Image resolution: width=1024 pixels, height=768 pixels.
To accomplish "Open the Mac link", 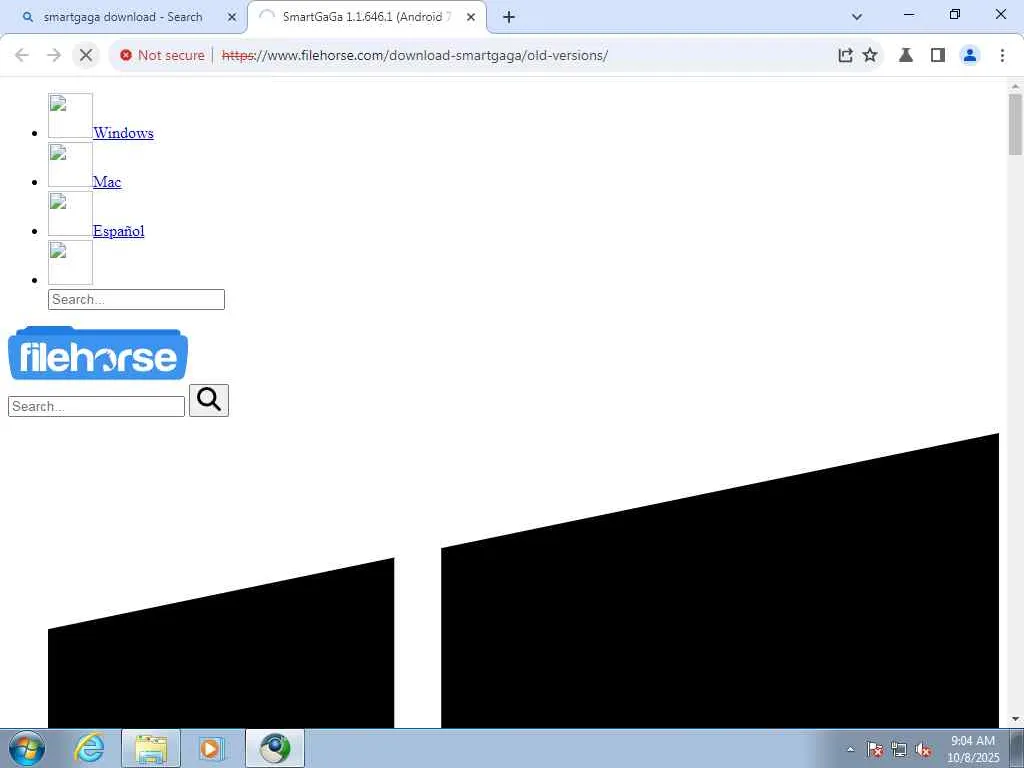I will click(x=107, y=182).
